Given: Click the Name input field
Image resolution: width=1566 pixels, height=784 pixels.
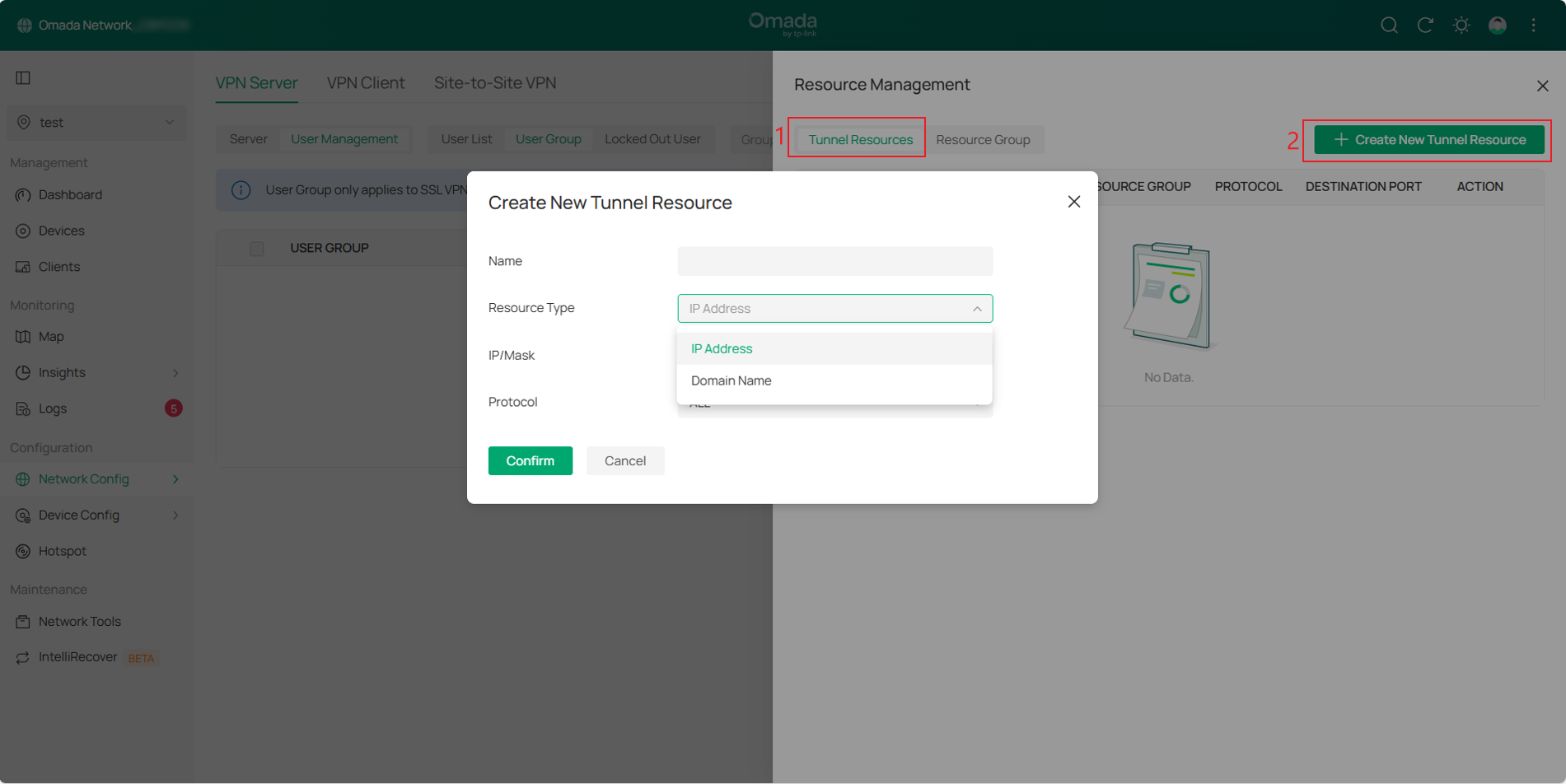Looking at the screenshot, I should tap(834, 261).
